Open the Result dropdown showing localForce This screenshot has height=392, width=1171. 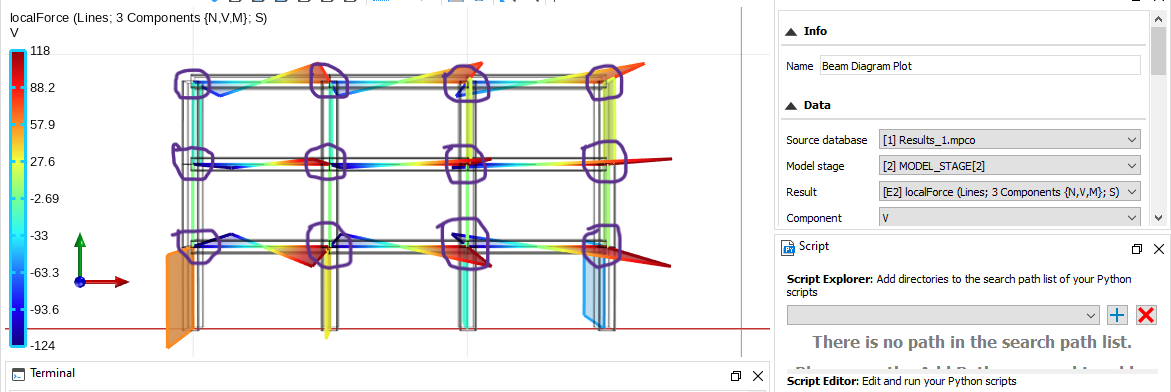coord(1010,192)
